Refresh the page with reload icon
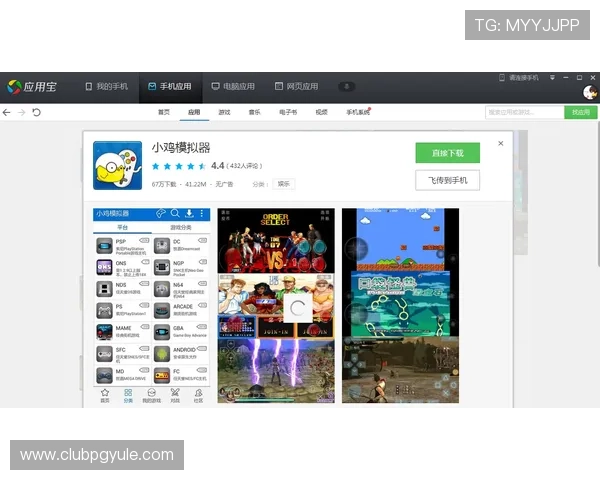 (x=36, y=113)
